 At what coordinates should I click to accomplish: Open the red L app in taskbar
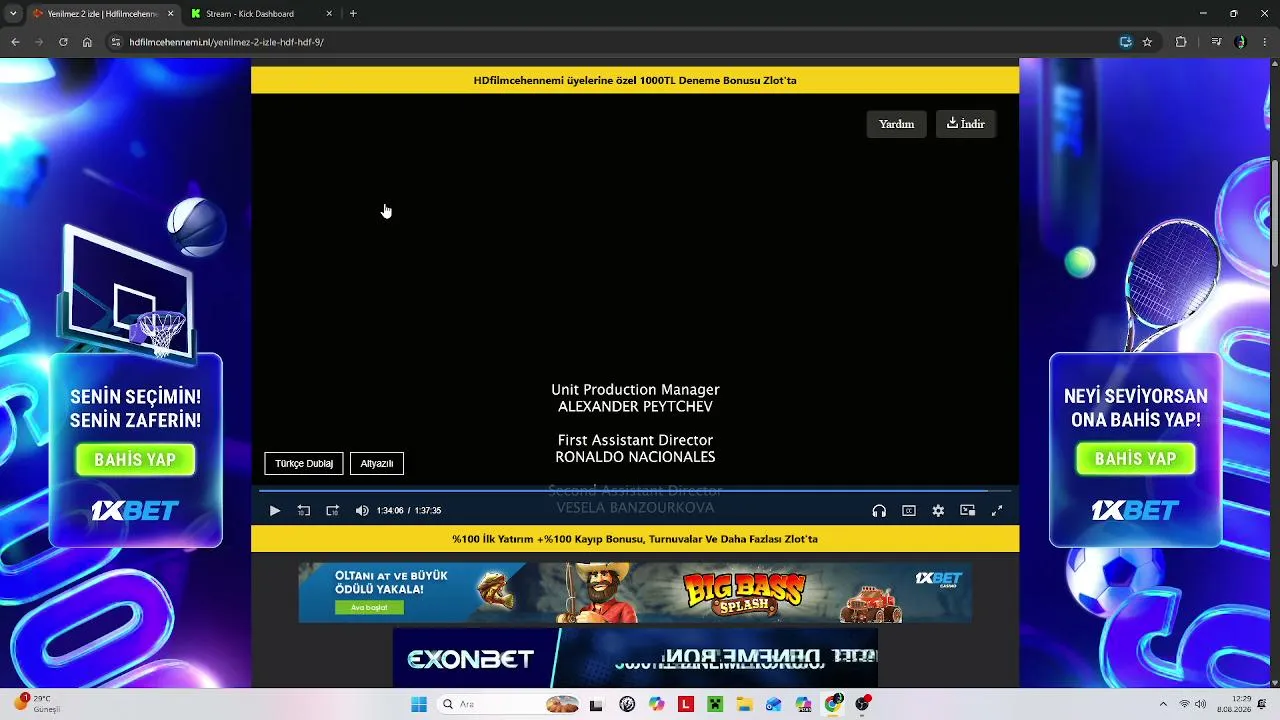(685, 704)
